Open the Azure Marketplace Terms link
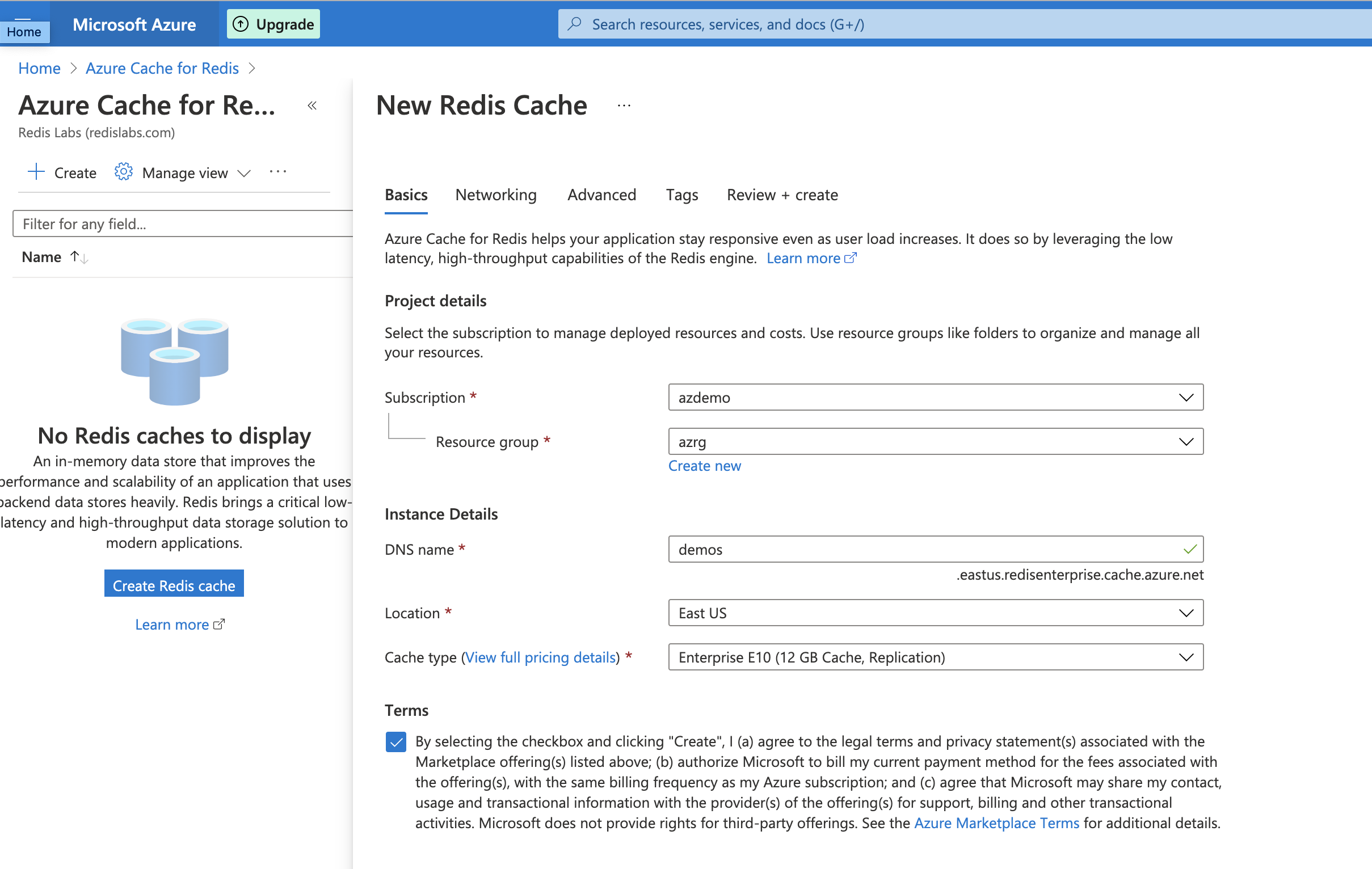 click(996, 823)
